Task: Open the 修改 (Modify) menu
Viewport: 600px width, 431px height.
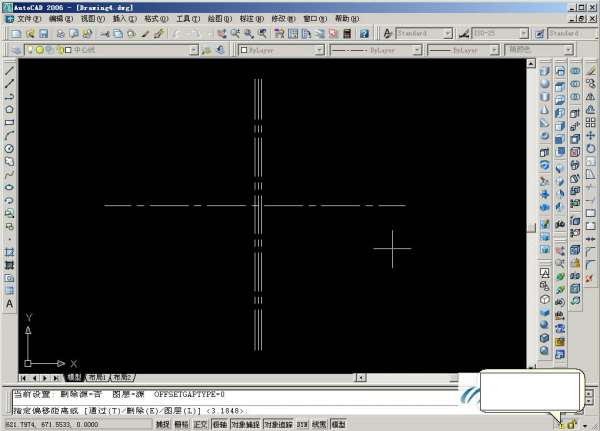Action: pos(281,19)
